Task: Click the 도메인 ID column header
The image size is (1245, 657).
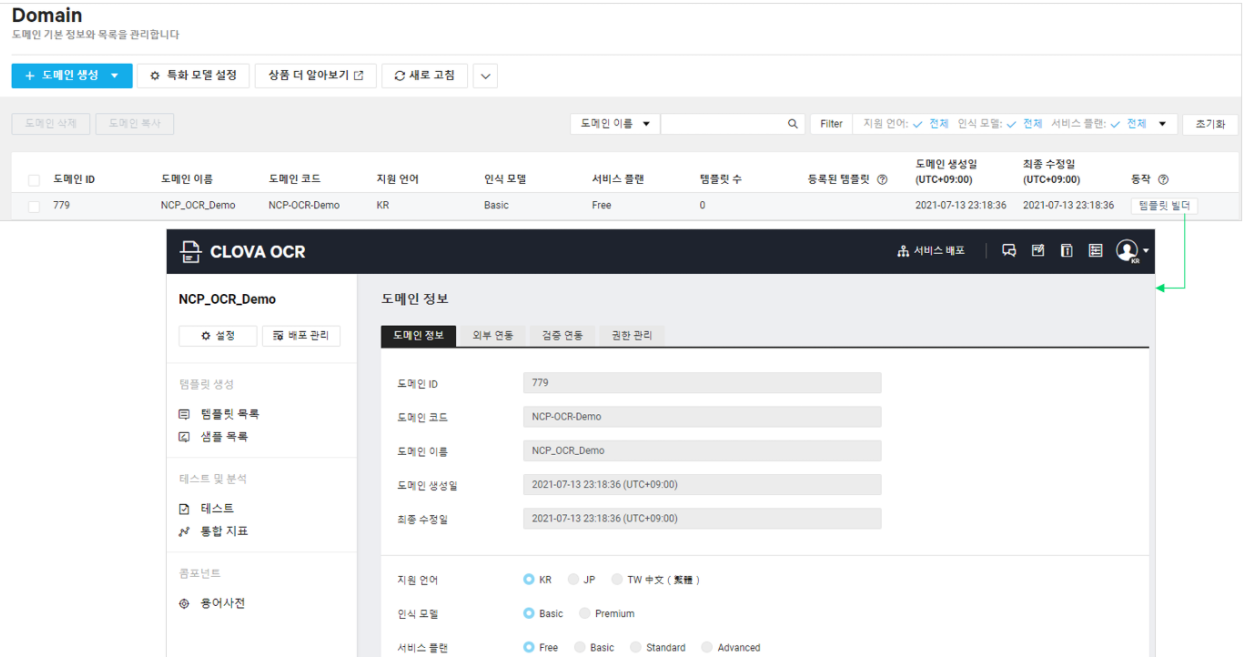Action: [74, 180]
